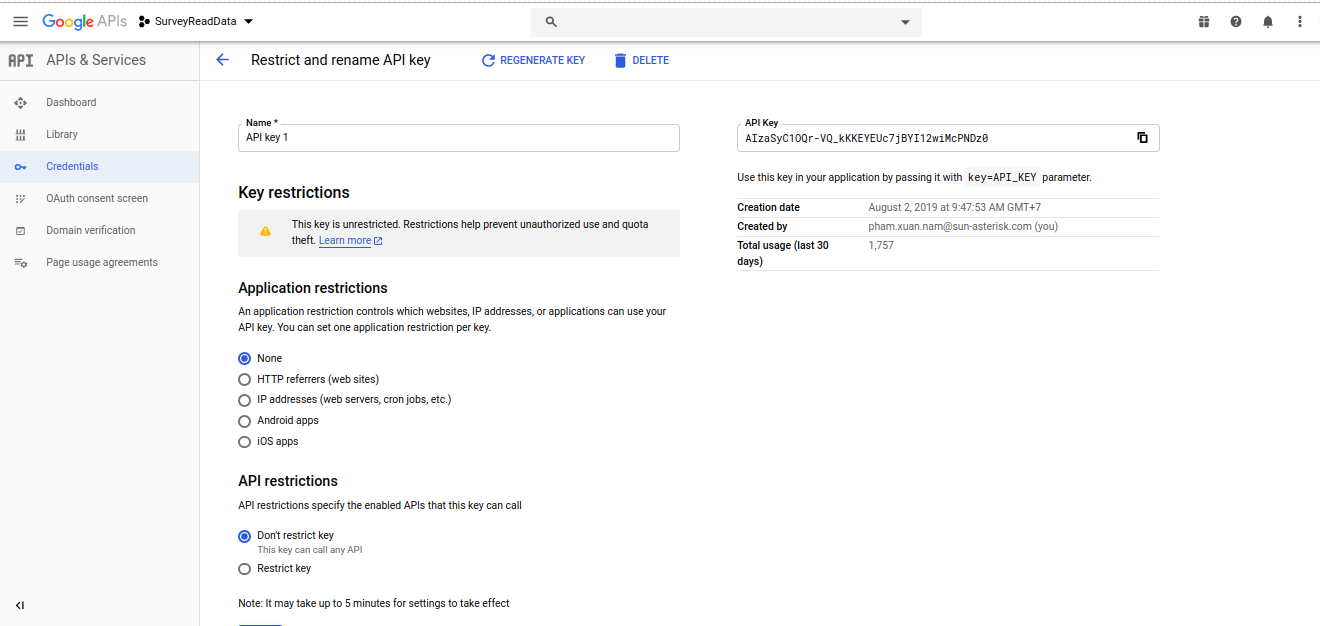Go to Dashboard in sidebar
The image size is (1320, 626).
(x=71, y=102)
